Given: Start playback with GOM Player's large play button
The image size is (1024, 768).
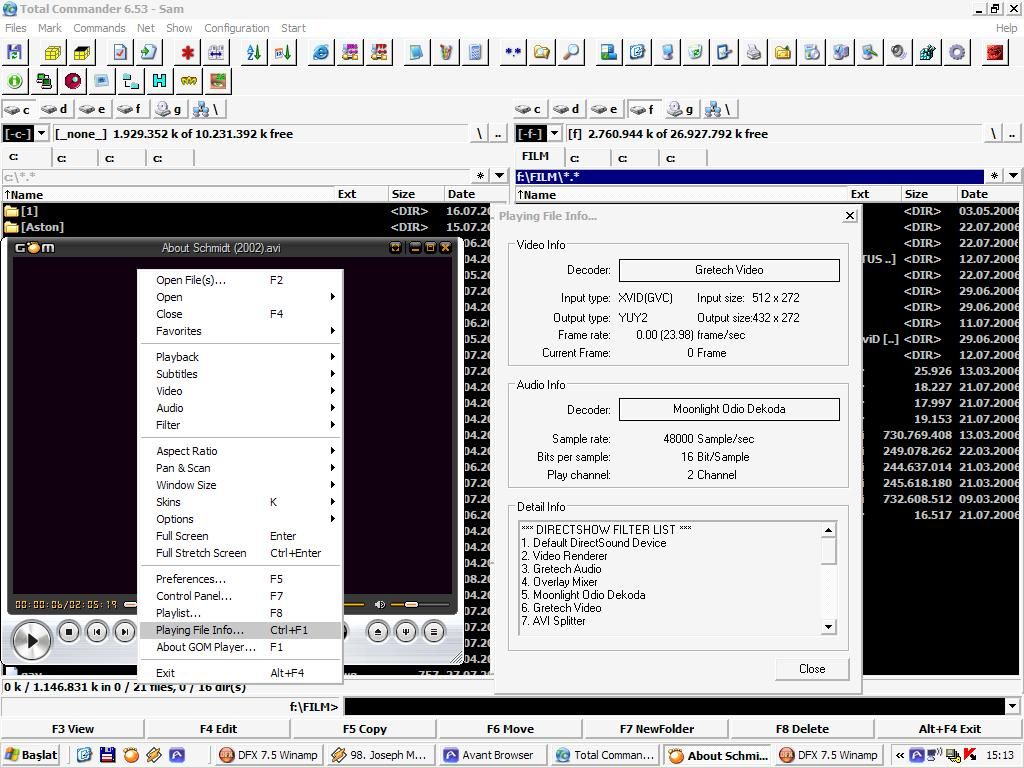Looking at the screenshot, I should point(31,640).
